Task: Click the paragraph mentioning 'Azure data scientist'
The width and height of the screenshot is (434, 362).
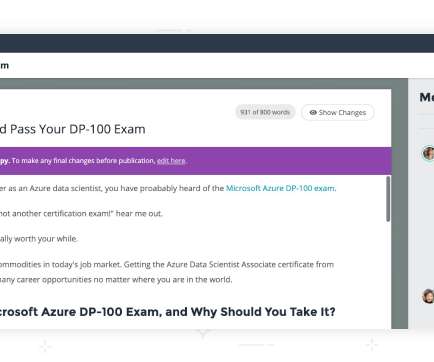Action: tap(168, 188)
